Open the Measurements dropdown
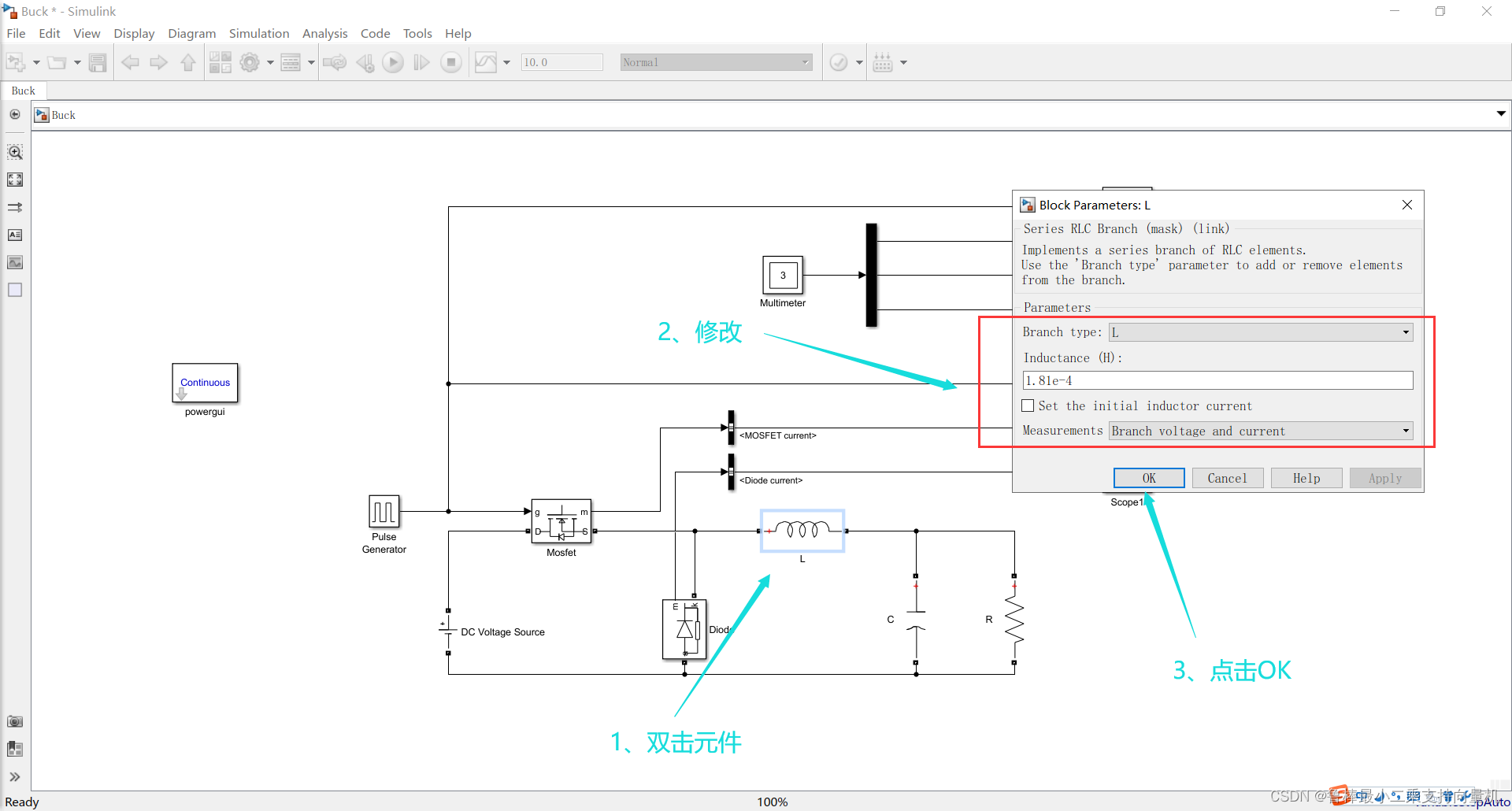 (1261, 431)
